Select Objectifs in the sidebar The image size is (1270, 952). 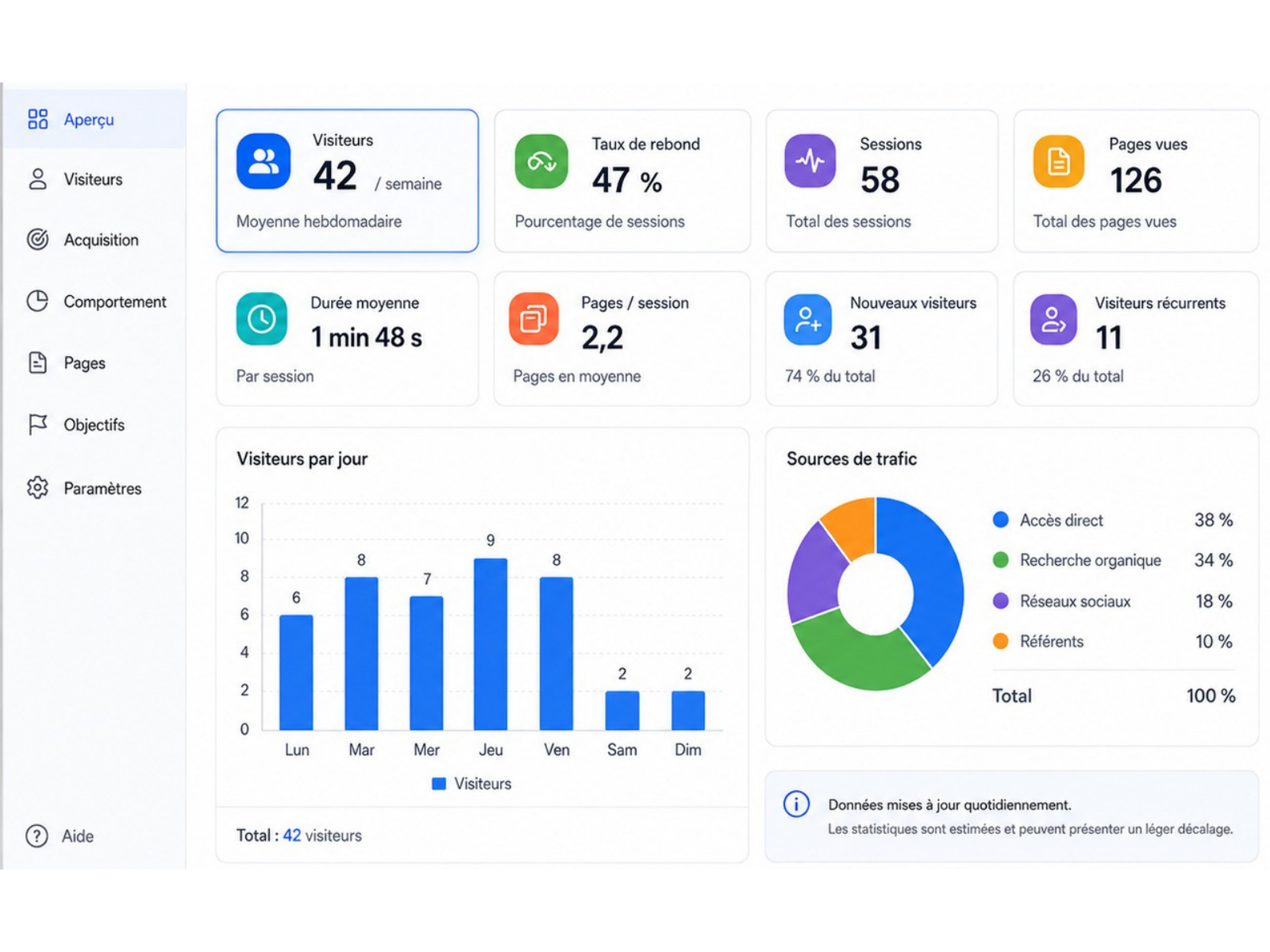(94, 425)
